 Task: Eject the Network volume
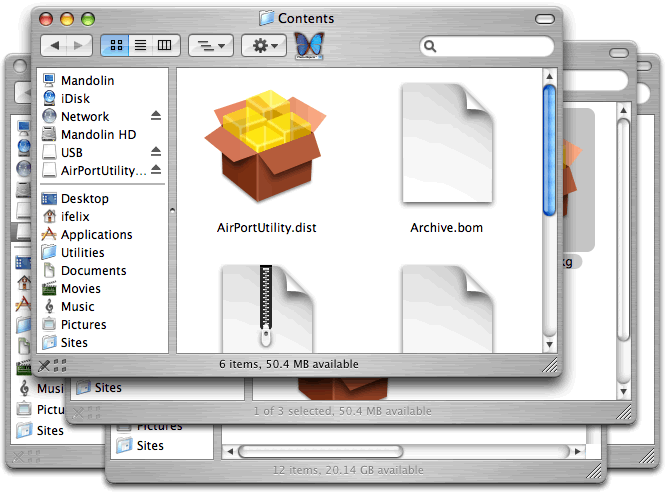tap(156, 115)
